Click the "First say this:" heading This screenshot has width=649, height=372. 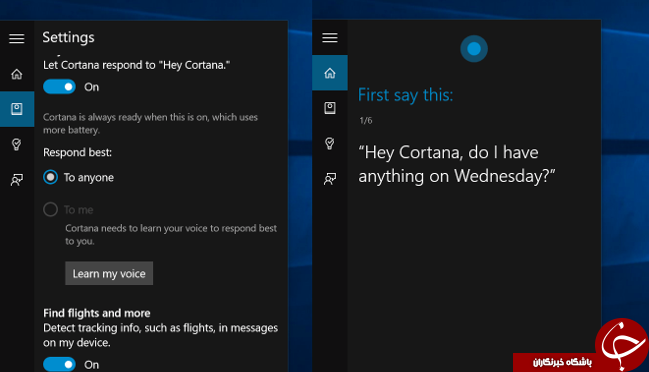coord(406,95)
